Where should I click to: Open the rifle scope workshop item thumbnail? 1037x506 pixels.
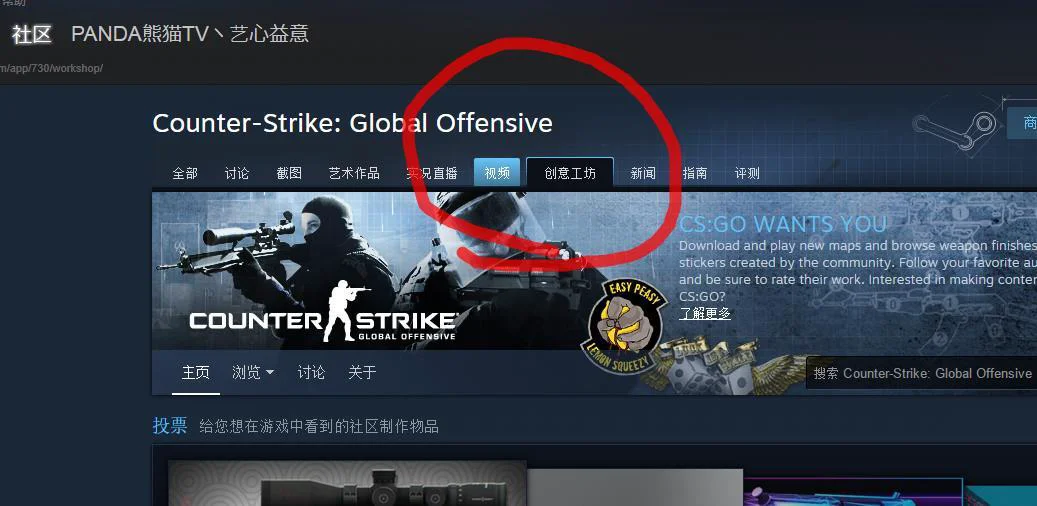pyautogui.click(x=347, y=484)
